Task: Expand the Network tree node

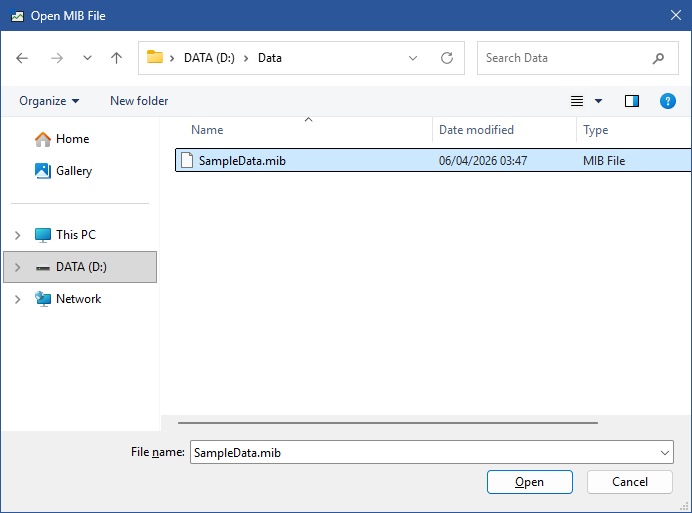Action: click(x=17, y=299)
